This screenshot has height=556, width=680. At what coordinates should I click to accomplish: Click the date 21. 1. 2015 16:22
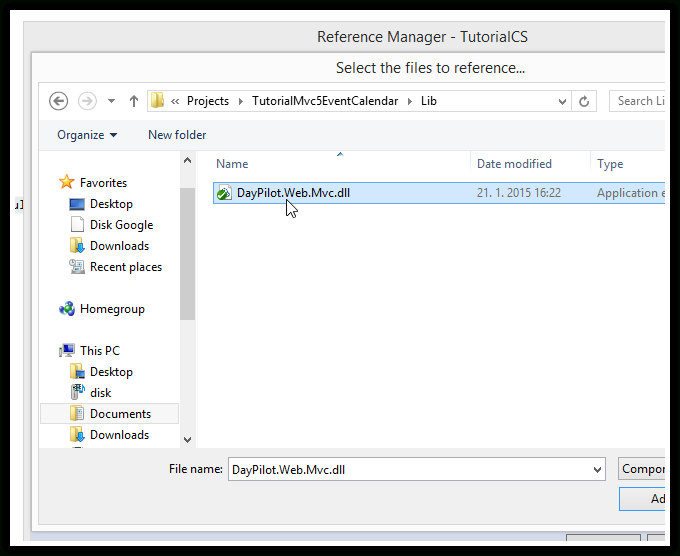(x=519, y=193)
